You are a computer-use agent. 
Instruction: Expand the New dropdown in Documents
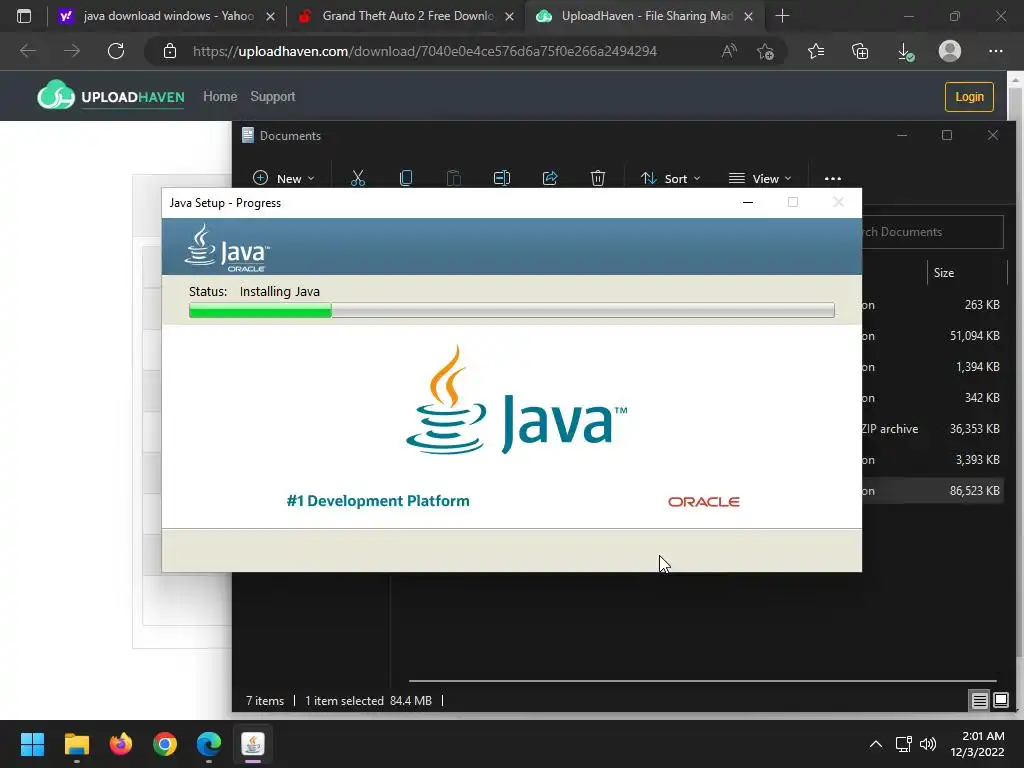283,178
